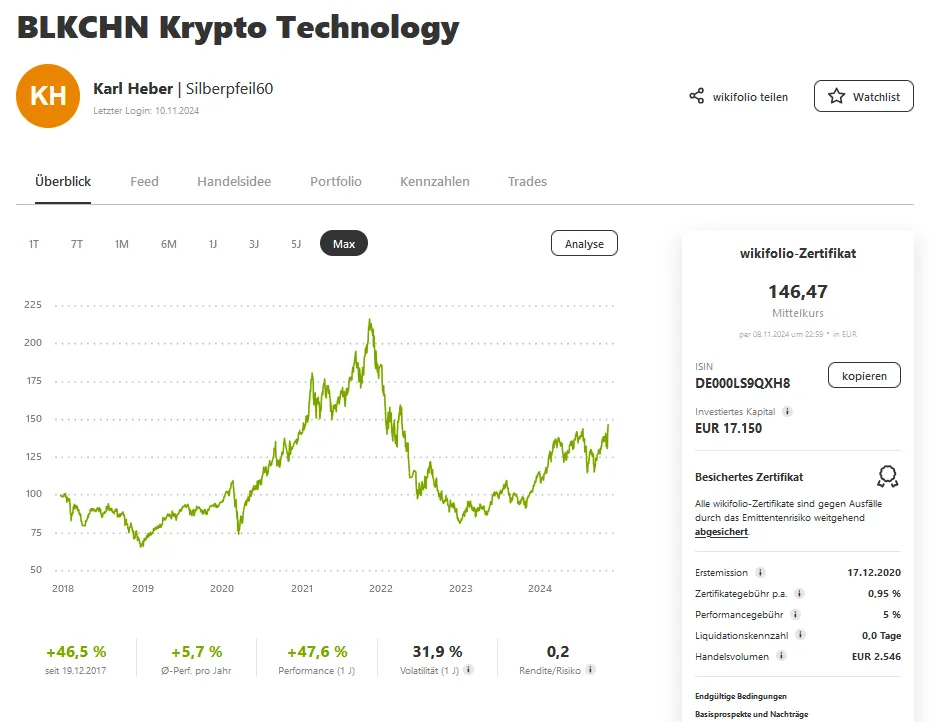Click Letzter Login date text
Screen dimensions: 937x722
pyautogui.click(x=146, y=111)
